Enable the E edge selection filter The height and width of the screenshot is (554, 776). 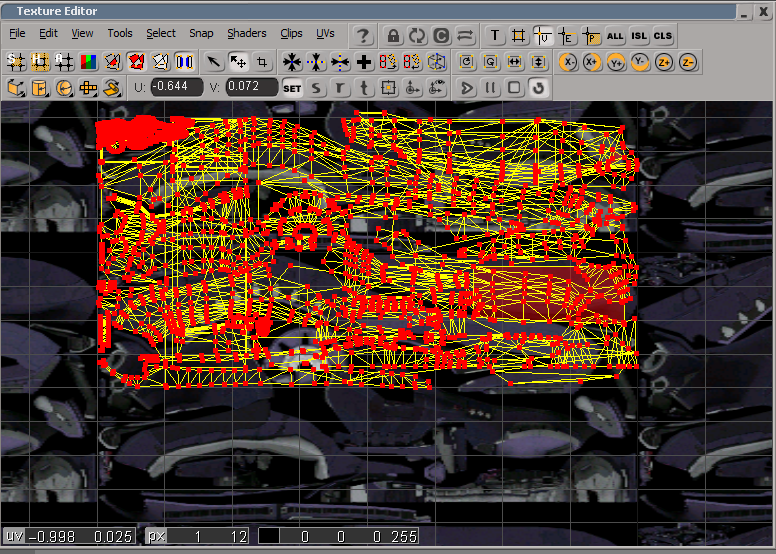pos(567,36)
